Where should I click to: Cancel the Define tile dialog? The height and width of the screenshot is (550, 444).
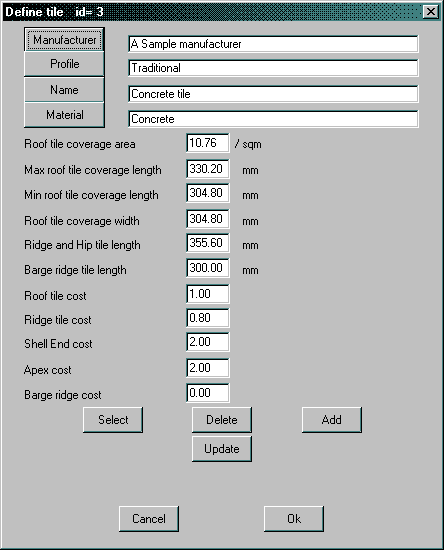pyautogui.click(x=149, y=519)
